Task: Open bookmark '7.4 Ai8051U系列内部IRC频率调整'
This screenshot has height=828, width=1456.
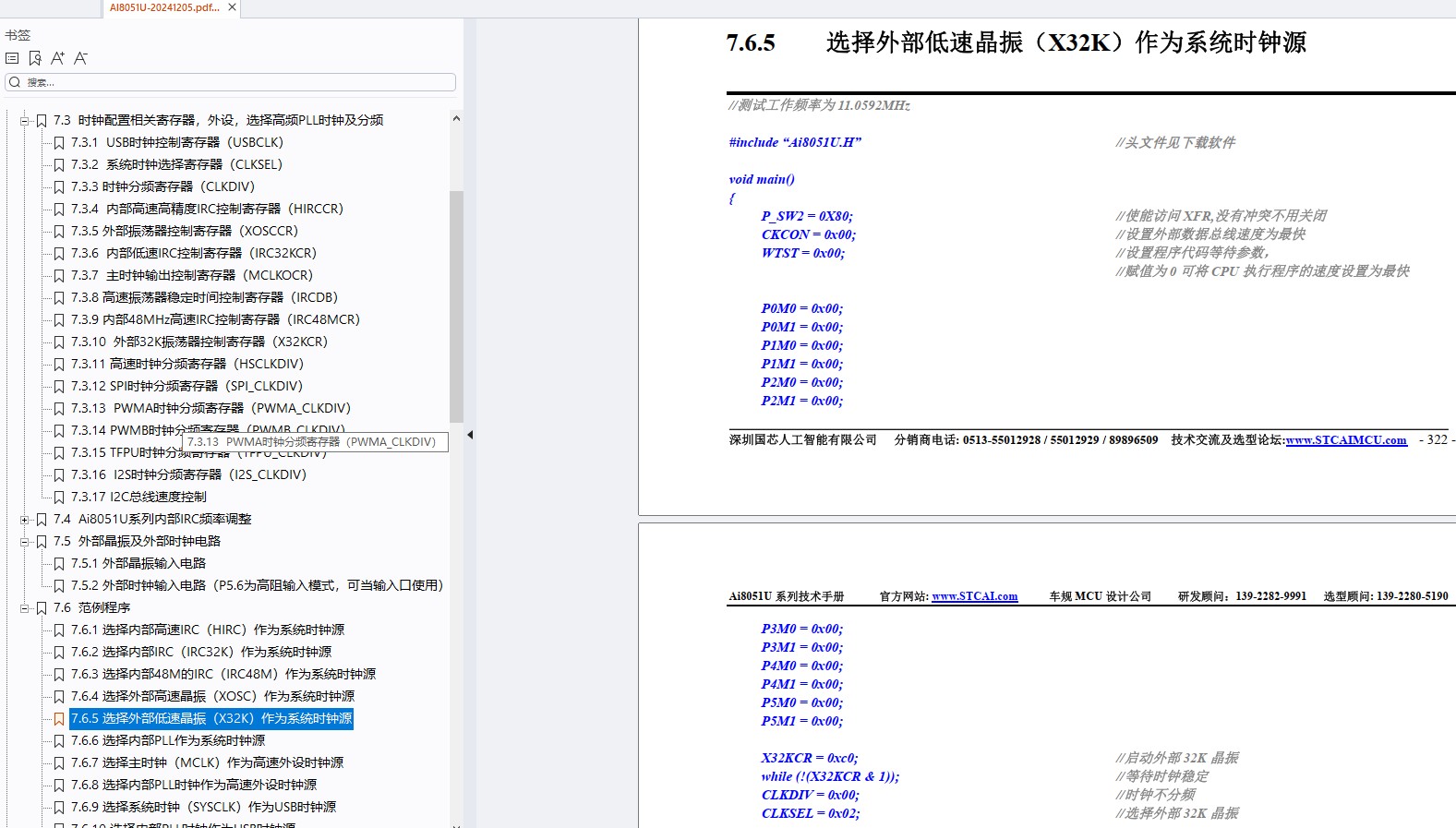Action: click(x=152, y=519)
